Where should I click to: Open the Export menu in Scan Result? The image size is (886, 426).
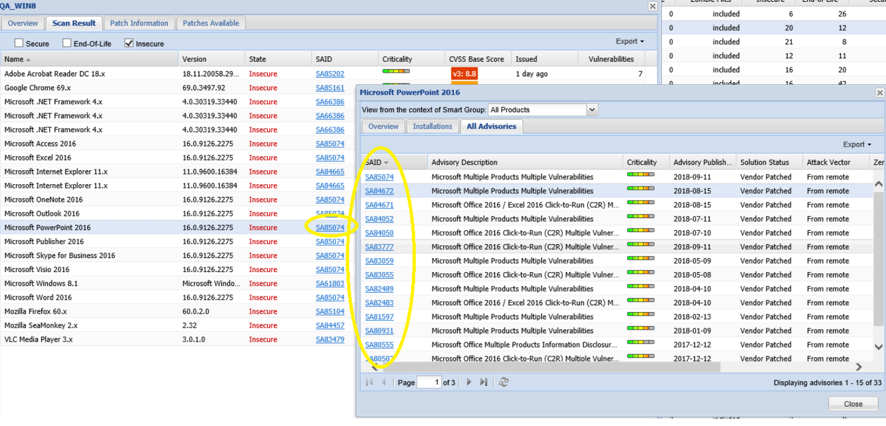click(x=629, y=41)
